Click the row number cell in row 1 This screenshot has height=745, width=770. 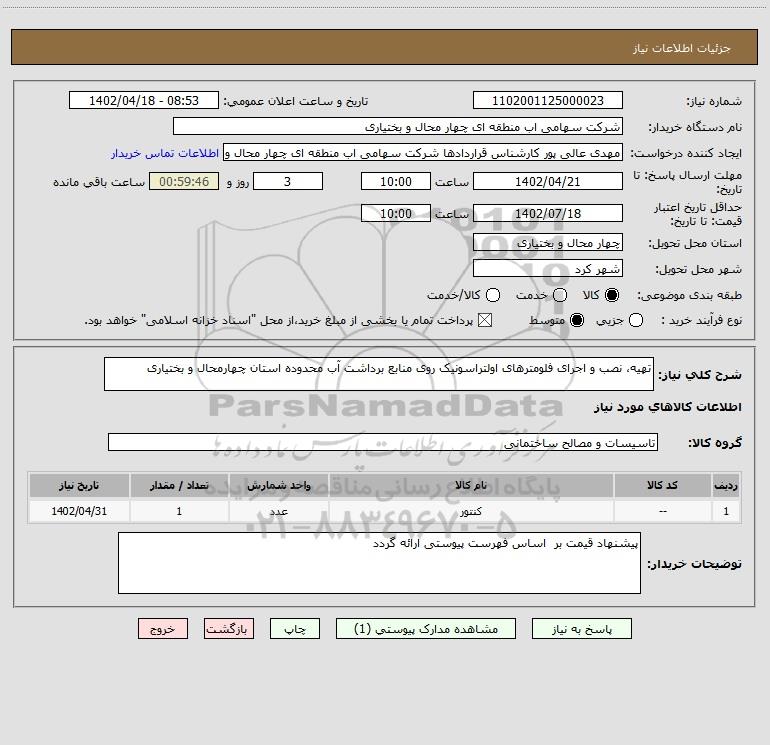coord(726,511)
